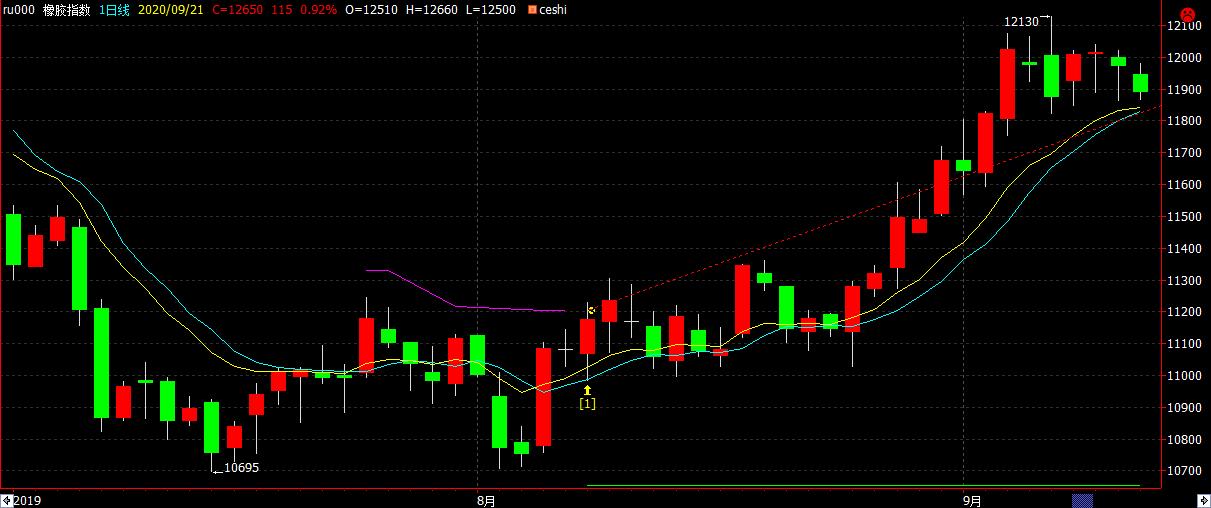Click the 橡胶指数 contract name
The width and height of the screenshot is (1211, 508).
tap(66, 10)
